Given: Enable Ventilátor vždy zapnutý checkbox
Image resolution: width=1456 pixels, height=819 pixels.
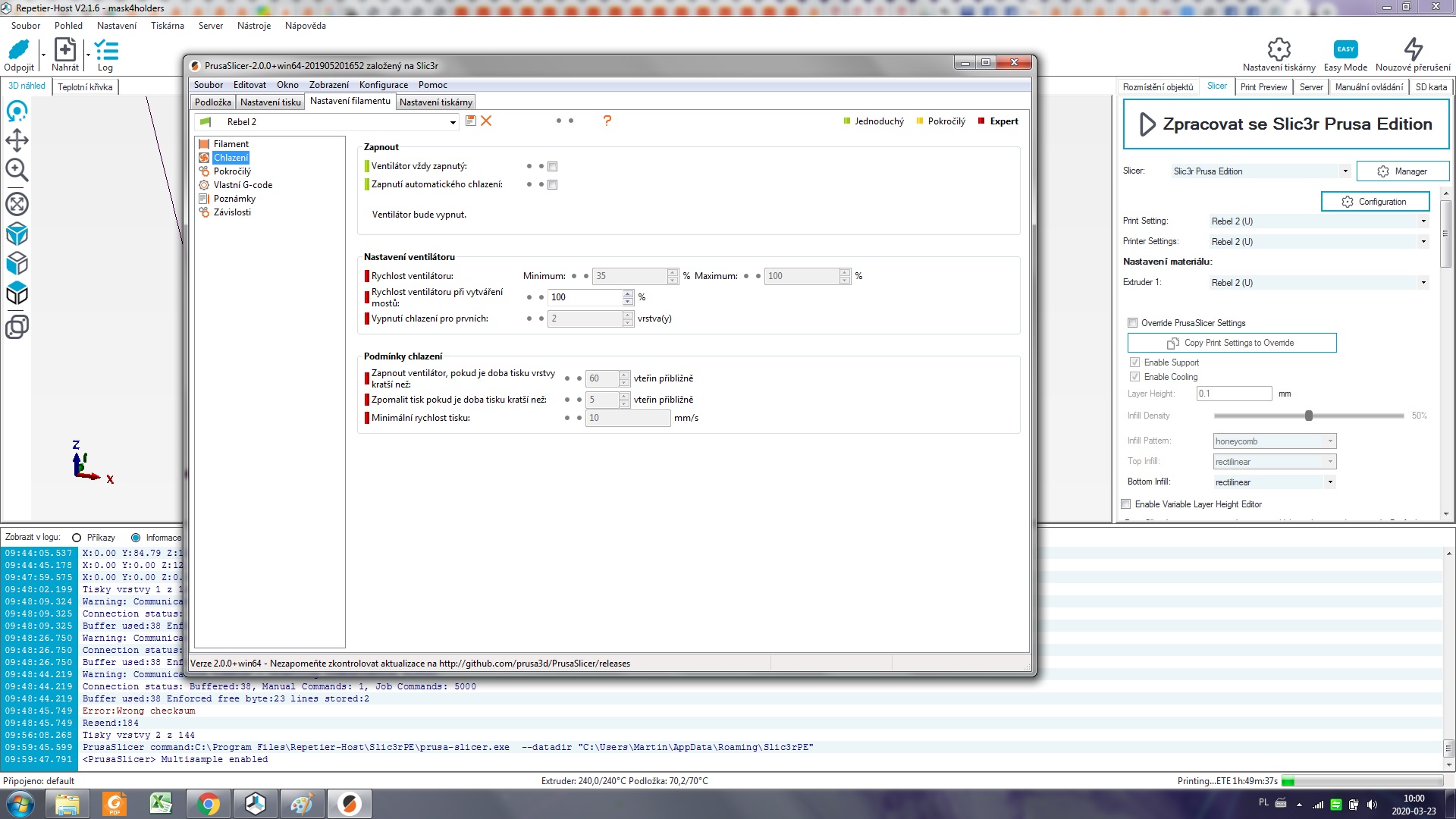Looking at the screenshot, I should click(553, 166).
